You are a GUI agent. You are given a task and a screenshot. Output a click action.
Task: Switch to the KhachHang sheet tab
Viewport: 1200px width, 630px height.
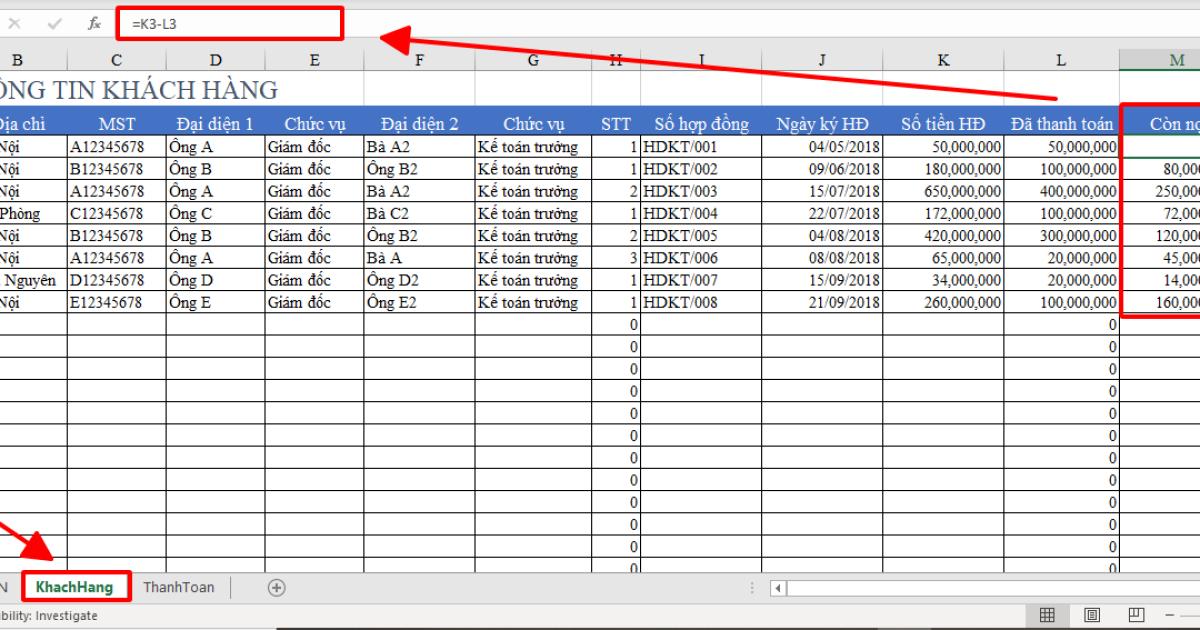pos(75,587)
